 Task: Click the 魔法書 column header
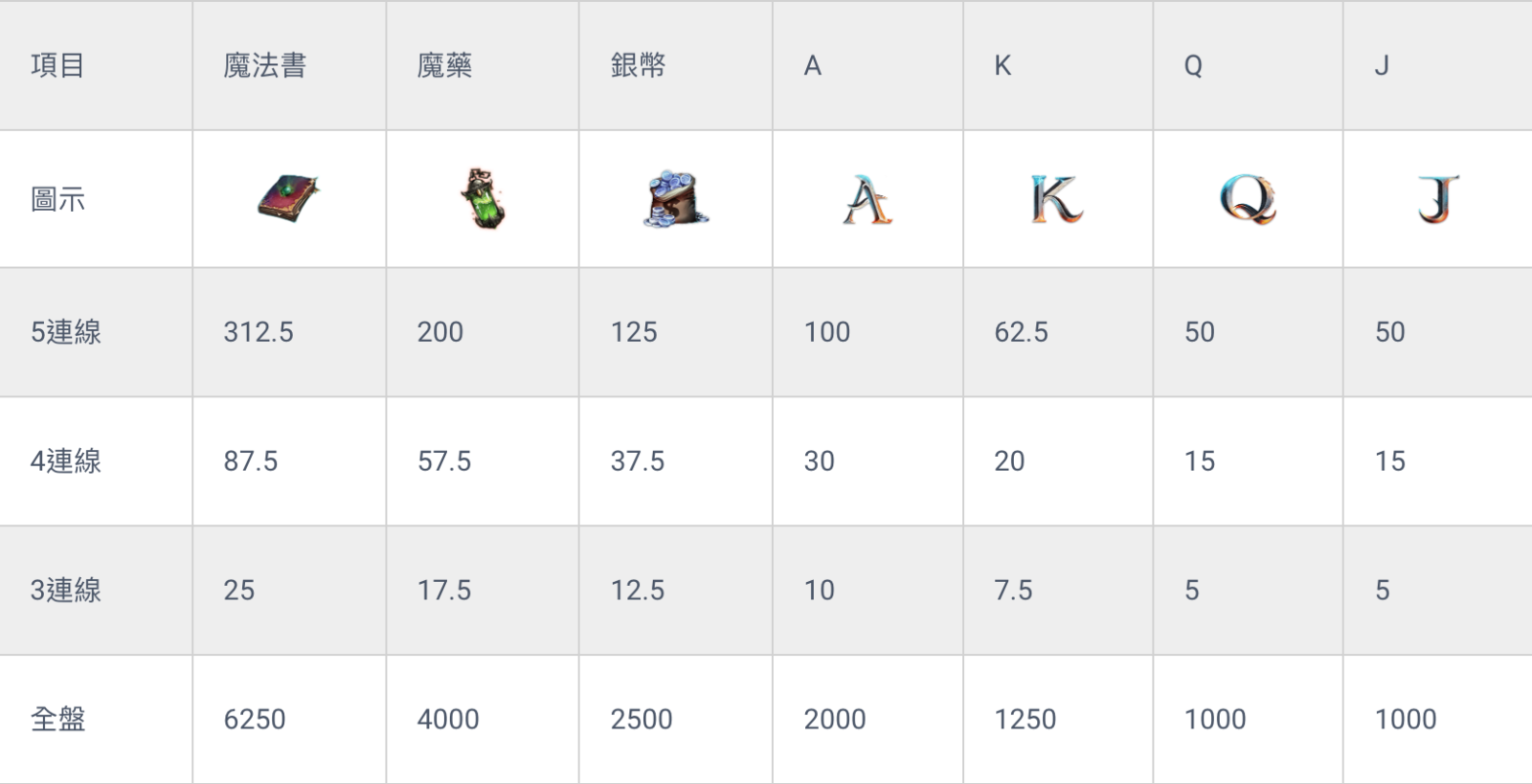265,65
